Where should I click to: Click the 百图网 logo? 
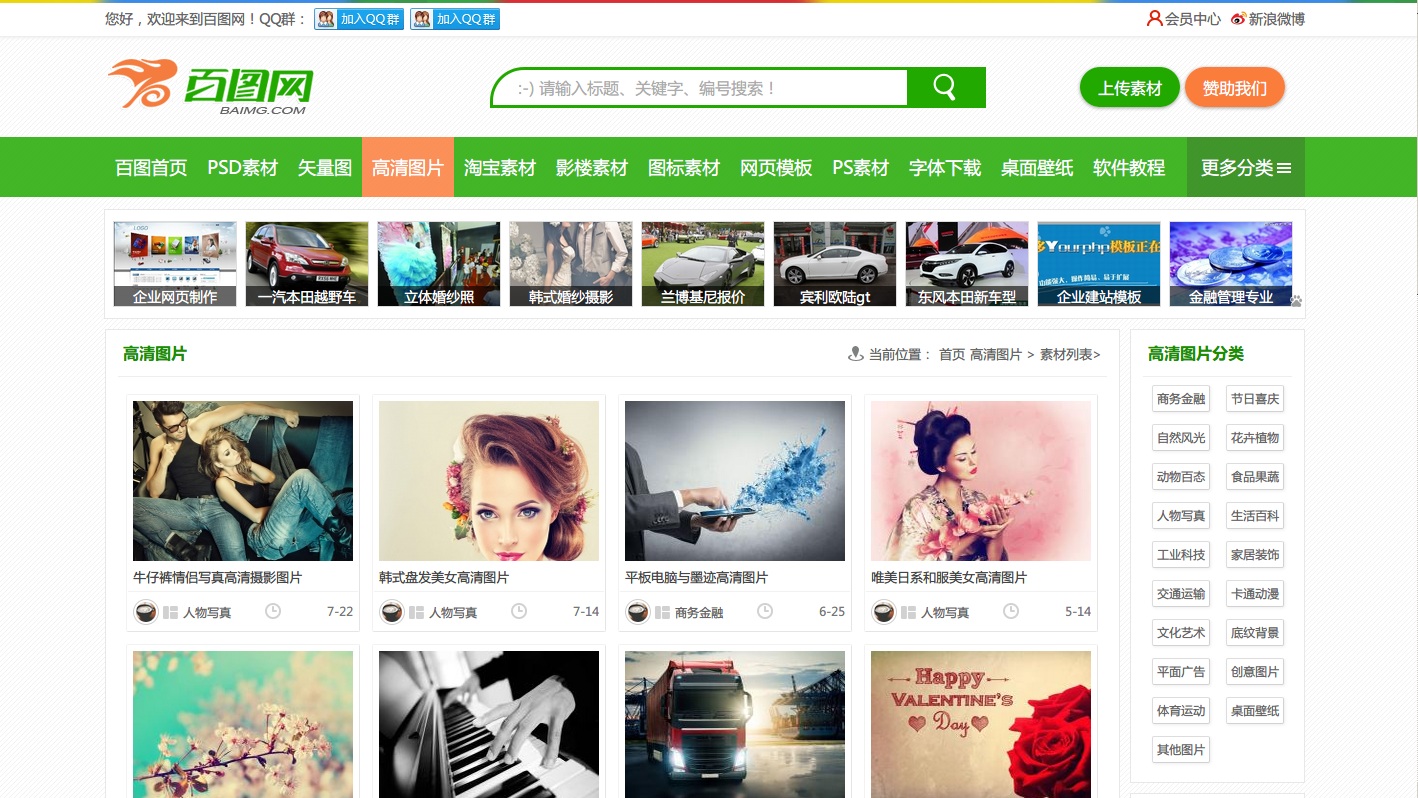coord(211,85)
